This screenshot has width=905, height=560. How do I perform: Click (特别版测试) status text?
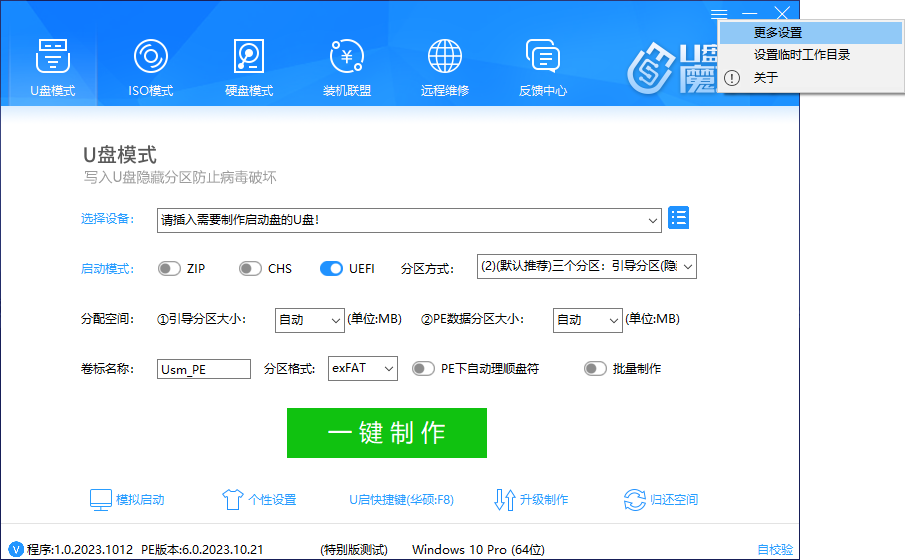coord(354,550)
